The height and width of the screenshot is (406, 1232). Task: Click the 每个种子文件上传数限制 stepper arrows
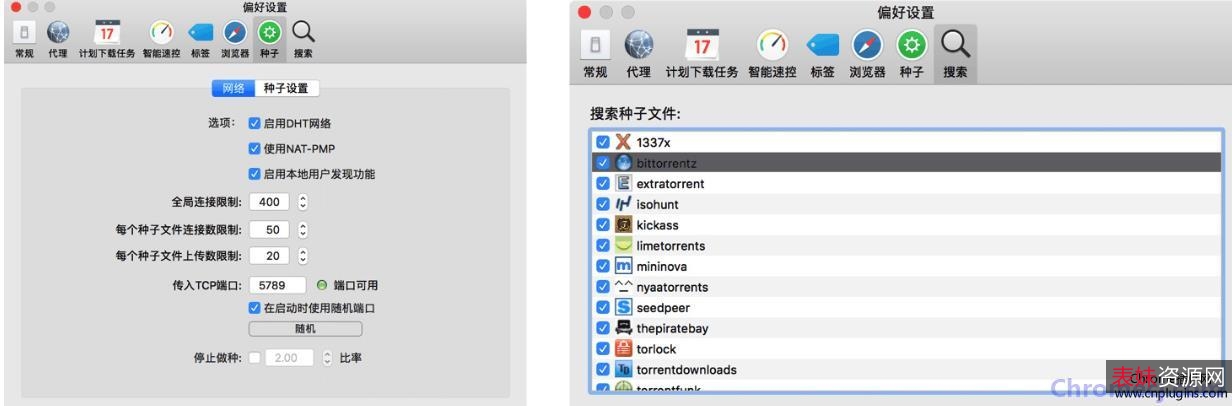(304, 256)
